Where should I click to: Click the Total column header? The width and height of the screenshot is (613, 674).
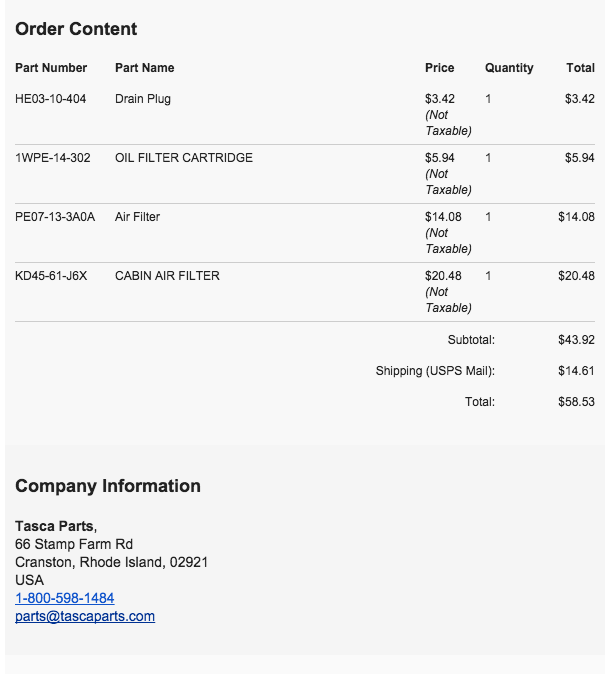(x=580, y=68)
